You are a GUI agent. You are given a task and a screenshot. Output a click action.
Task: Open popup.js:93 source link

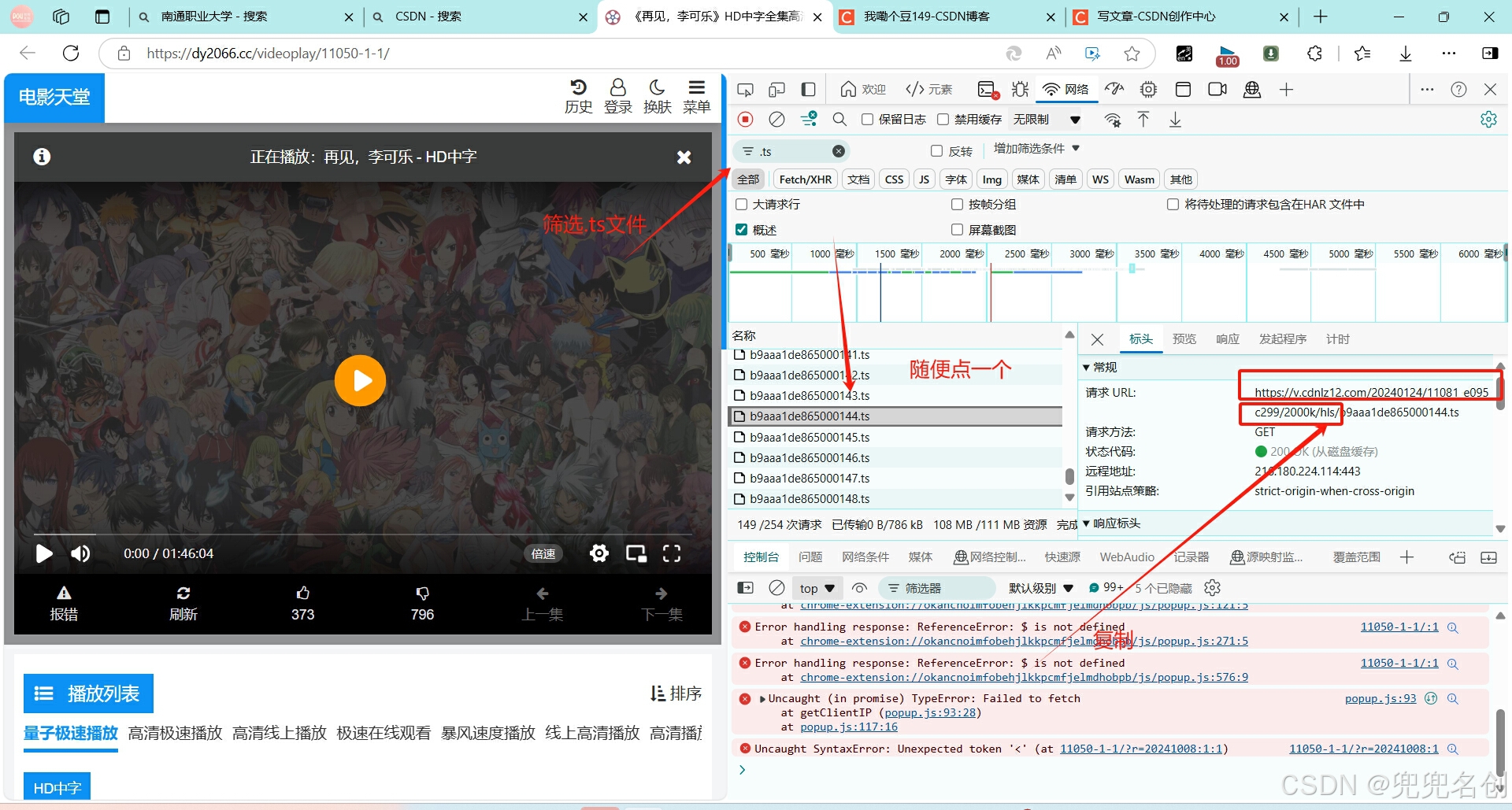click(1380, 699)
